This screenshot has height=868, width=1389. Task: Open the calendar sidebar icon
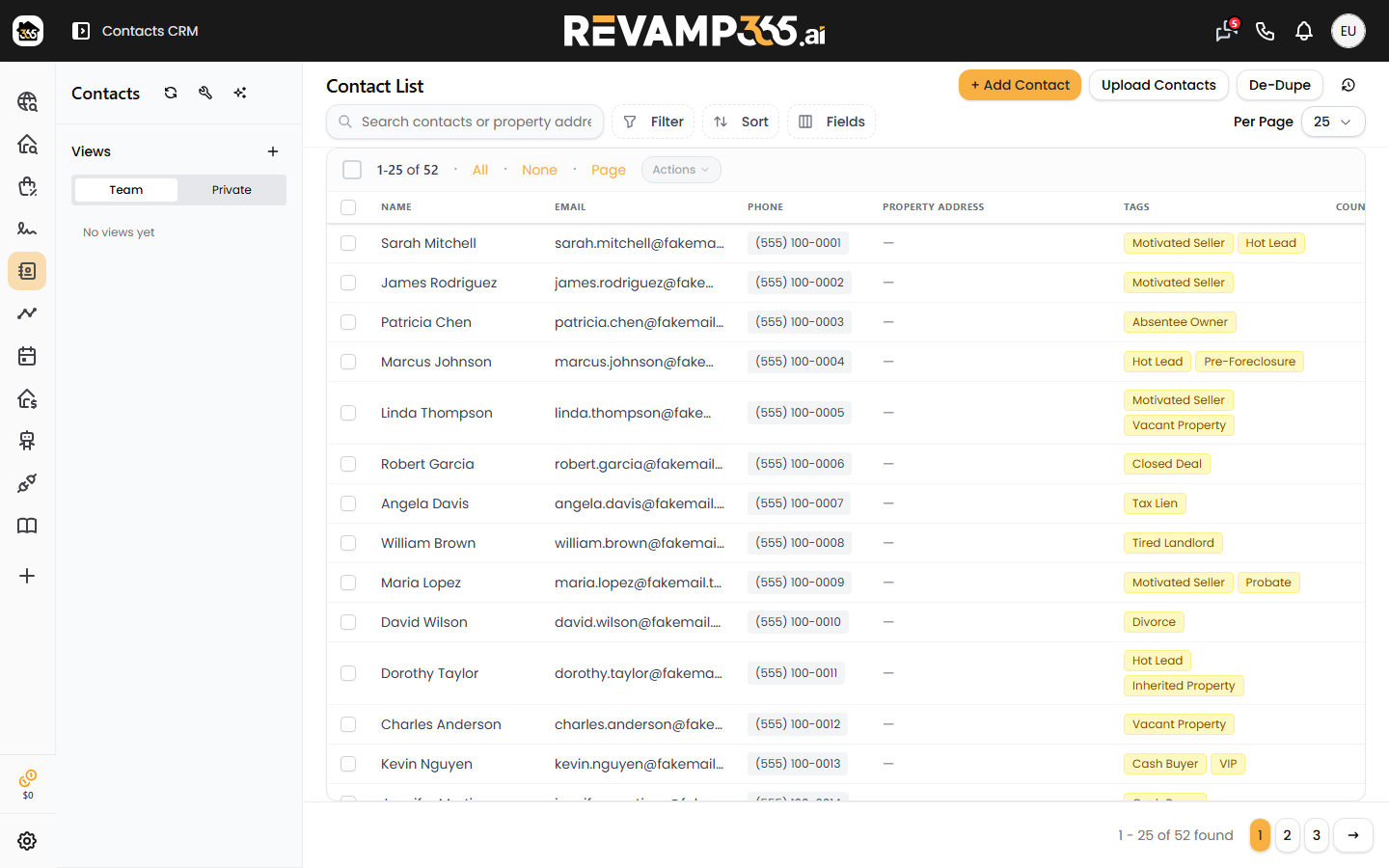coord(27,356)
